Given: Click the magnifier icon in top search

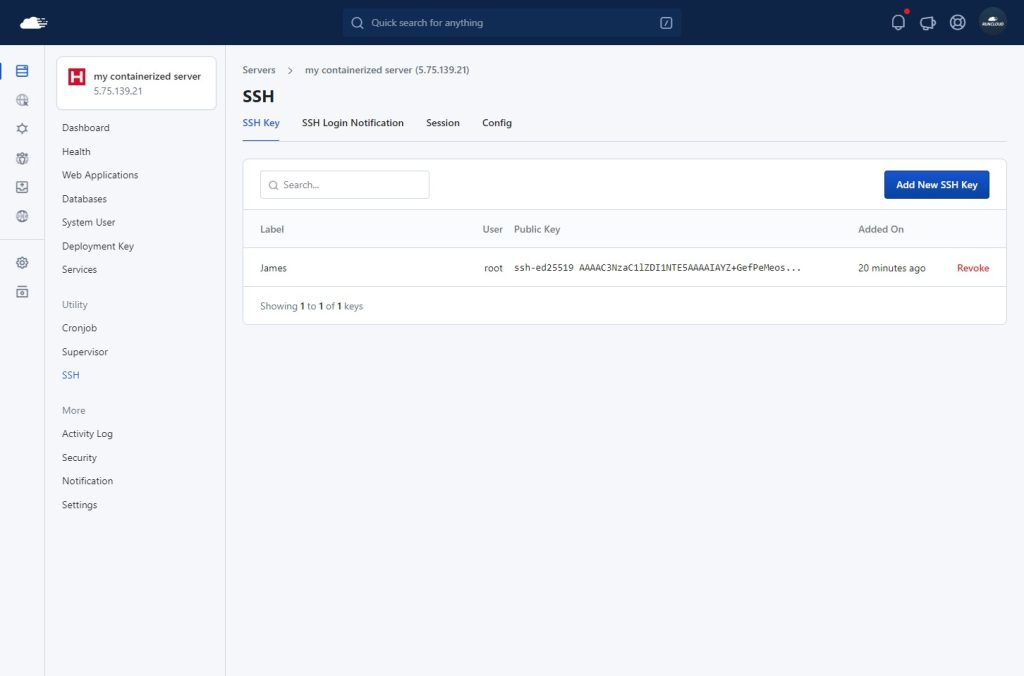Looking at the screenshot, I should coord(357,23).
